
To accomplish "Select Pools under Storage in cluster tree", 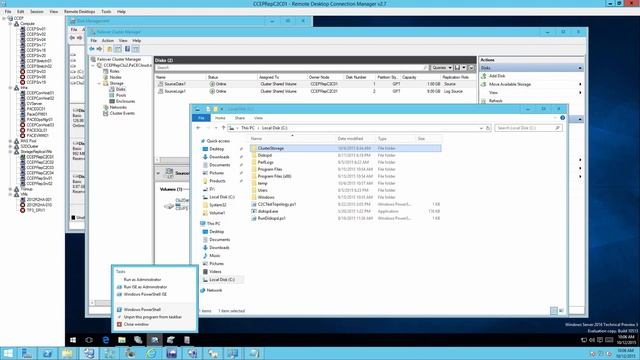I will [x=121, y=95].
